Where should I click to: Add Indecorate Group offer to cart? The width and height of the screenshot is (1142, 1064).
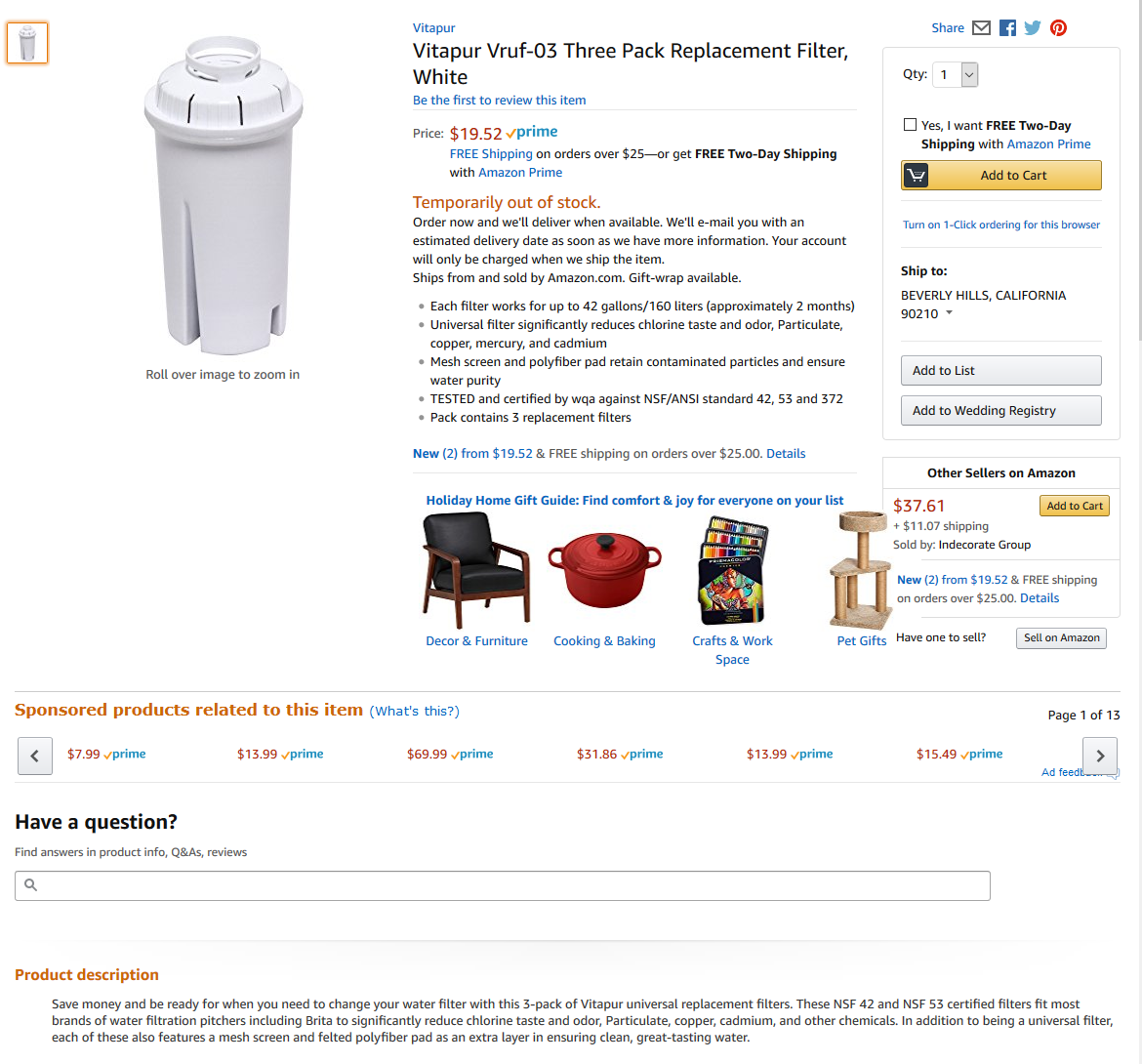point(1075,506)
